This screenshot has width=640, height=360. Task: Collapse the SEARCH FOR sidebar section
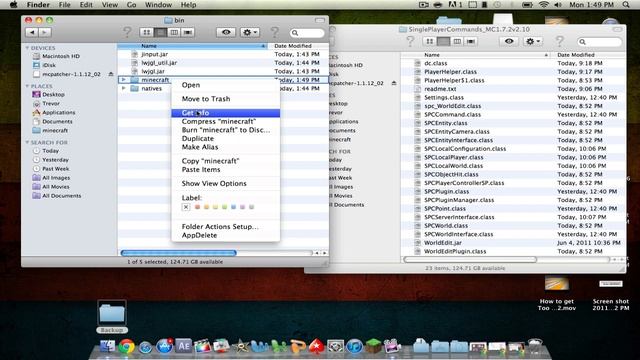tap(27, 142)
